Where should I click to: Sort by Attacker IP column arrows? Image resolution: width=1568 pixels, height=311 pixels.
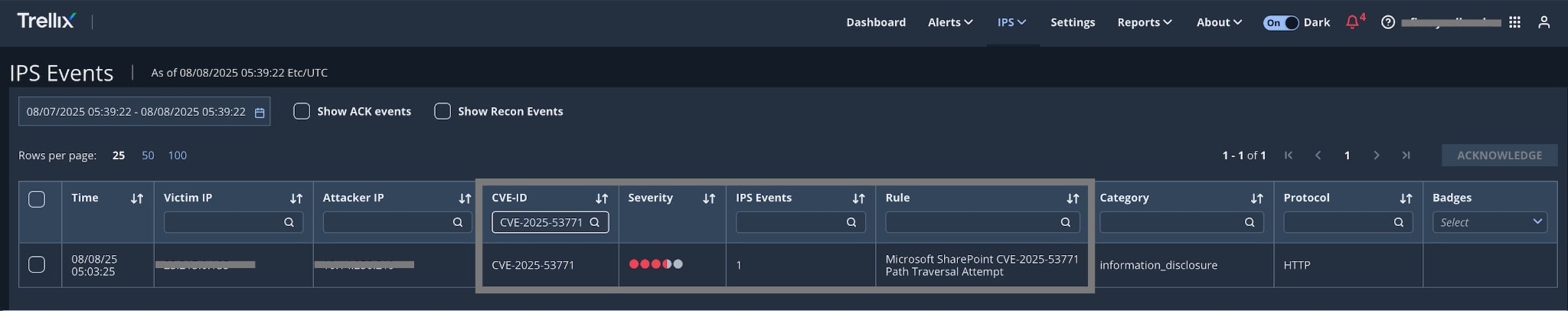click(465, 198)
